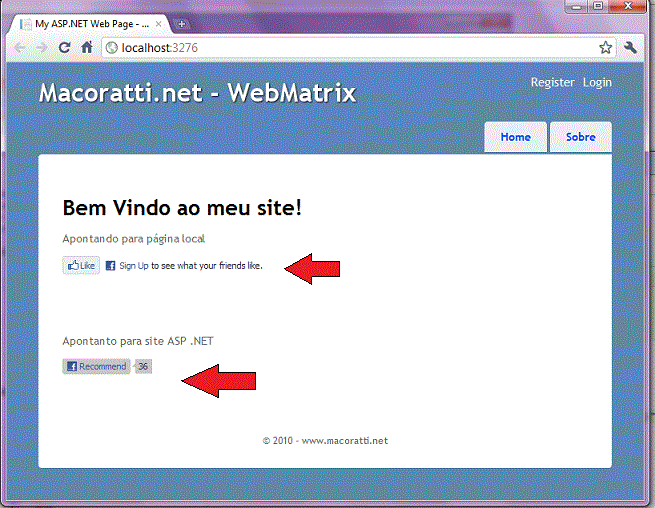Click the footer www.macoratti.net text
This screenshot has height=508, width=655.
point(345,441)
